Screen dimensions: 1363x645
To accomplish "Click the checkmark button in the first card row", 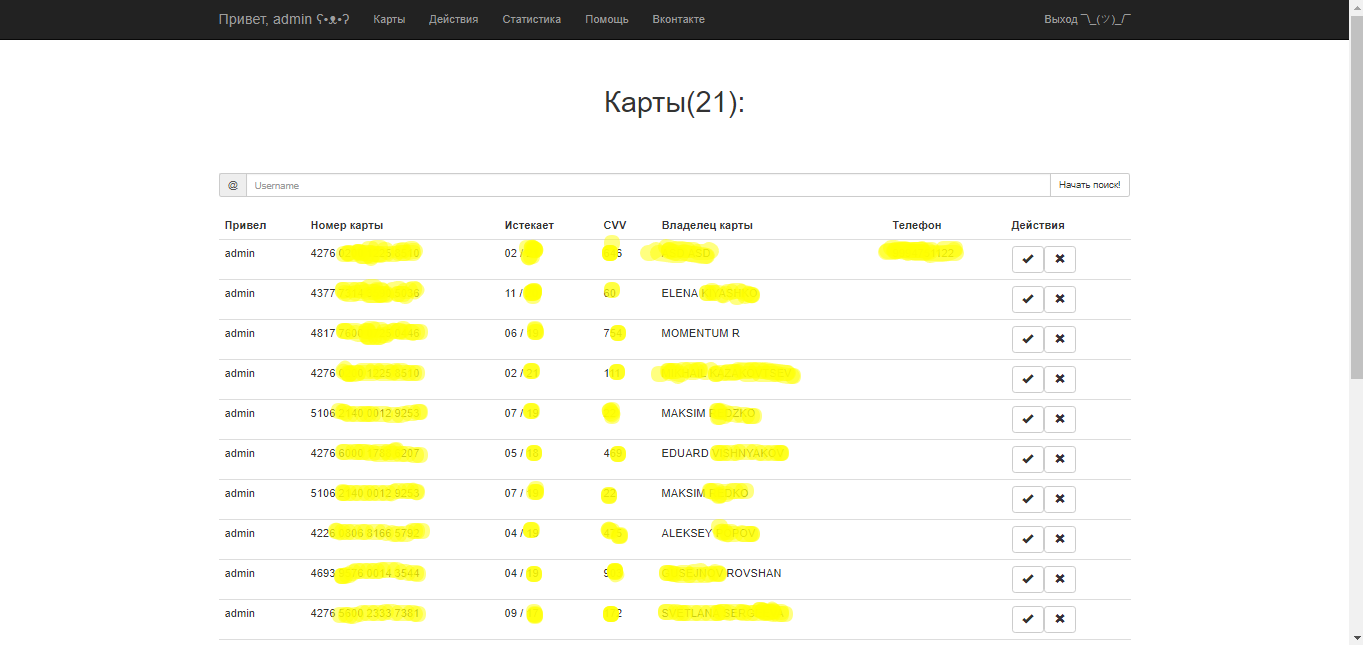I will coord(1027,260).
